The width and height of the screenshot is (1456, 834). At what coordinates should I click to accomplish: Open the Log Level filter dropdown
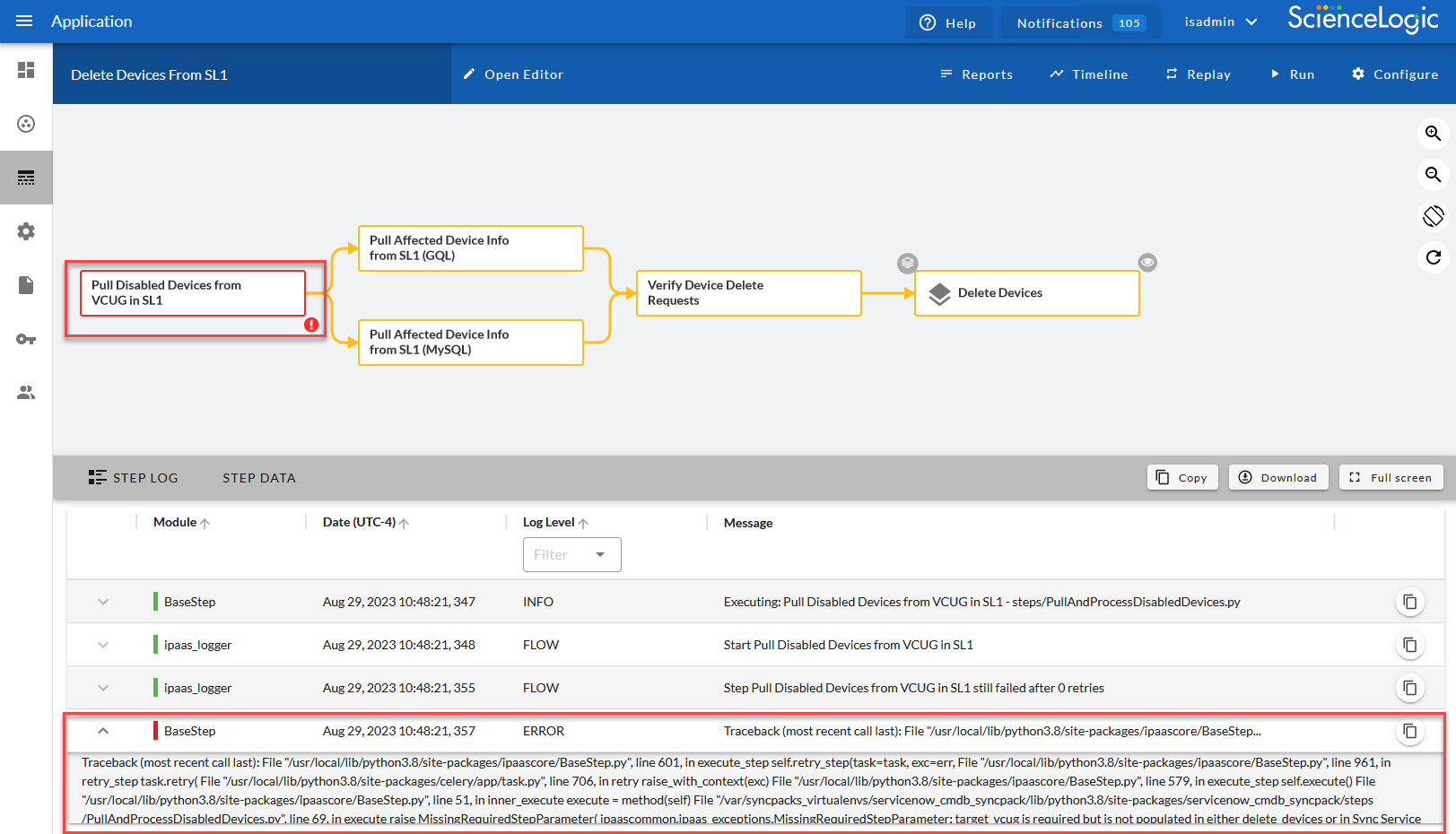[571, 554]
